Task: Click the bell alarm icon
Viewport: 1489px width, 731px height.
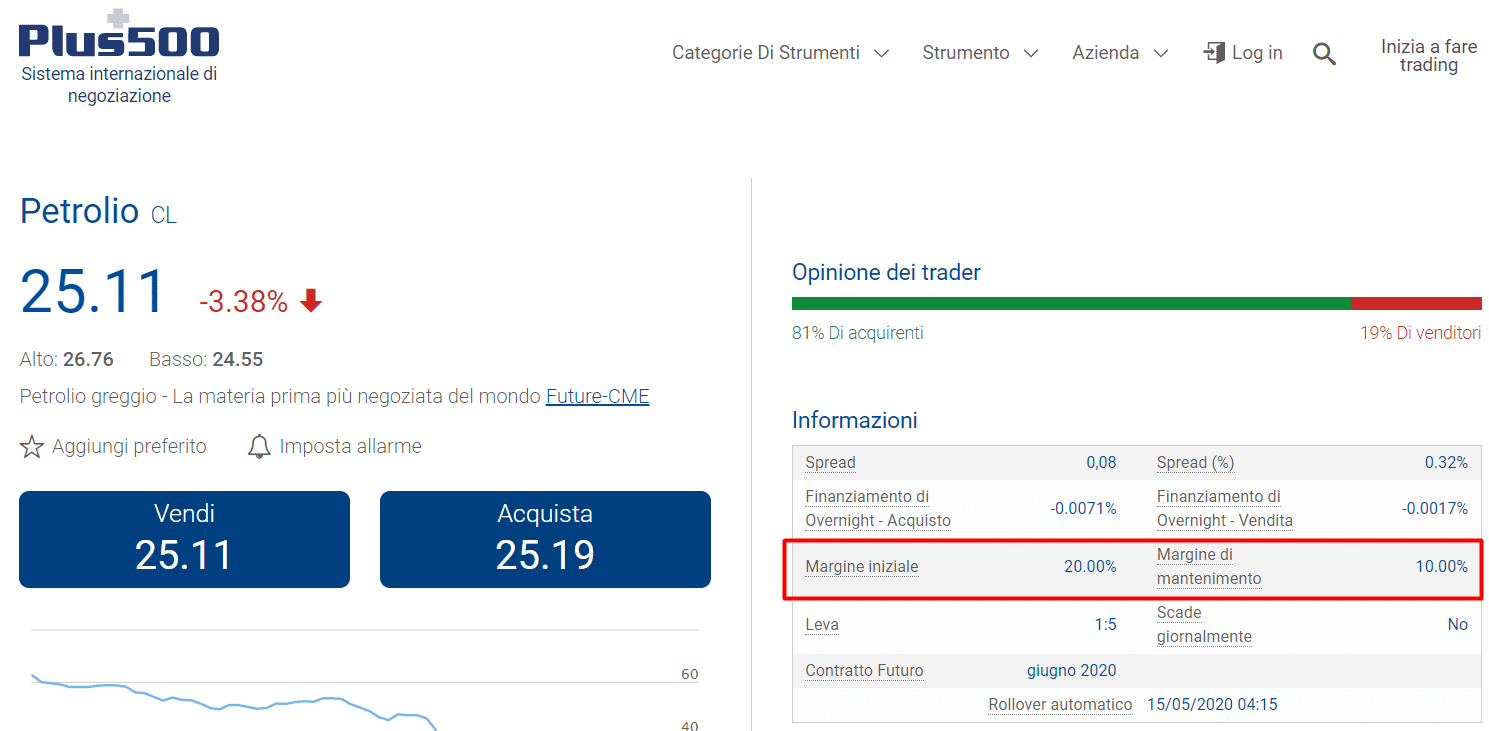Action: point(259,447)
